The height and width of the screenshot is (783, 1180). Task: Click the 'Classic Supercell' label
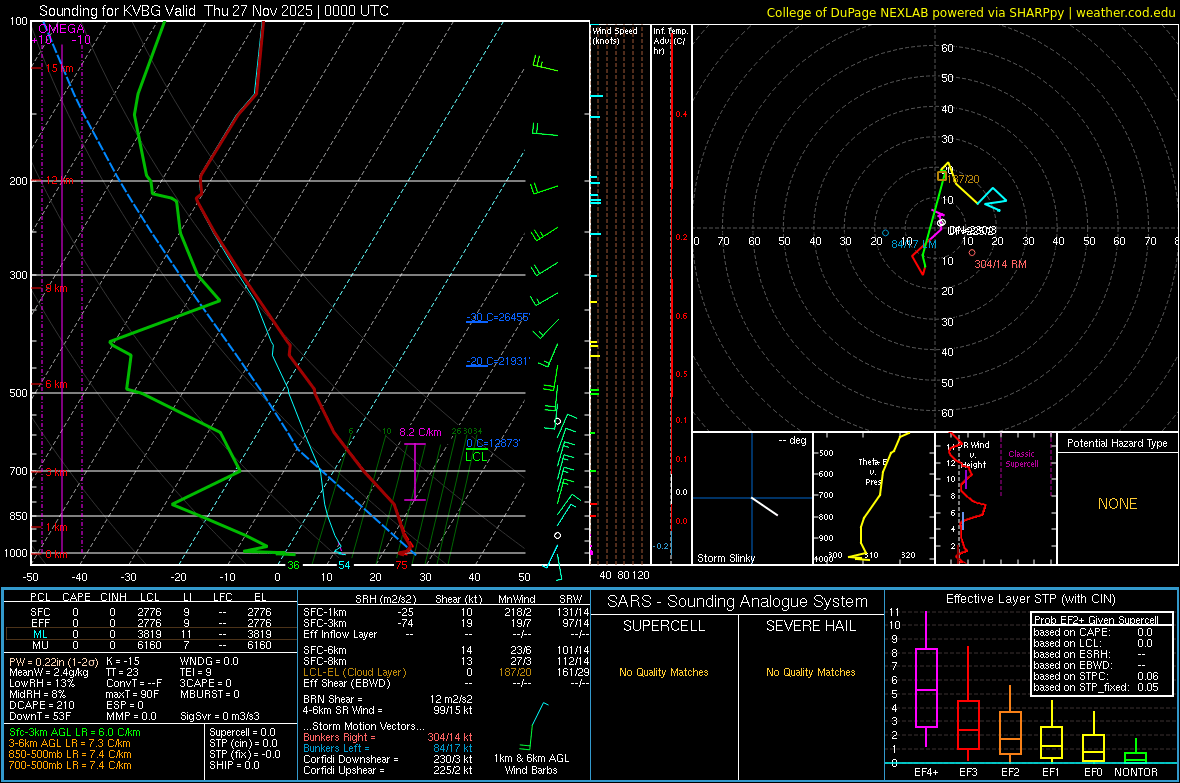1021,459
